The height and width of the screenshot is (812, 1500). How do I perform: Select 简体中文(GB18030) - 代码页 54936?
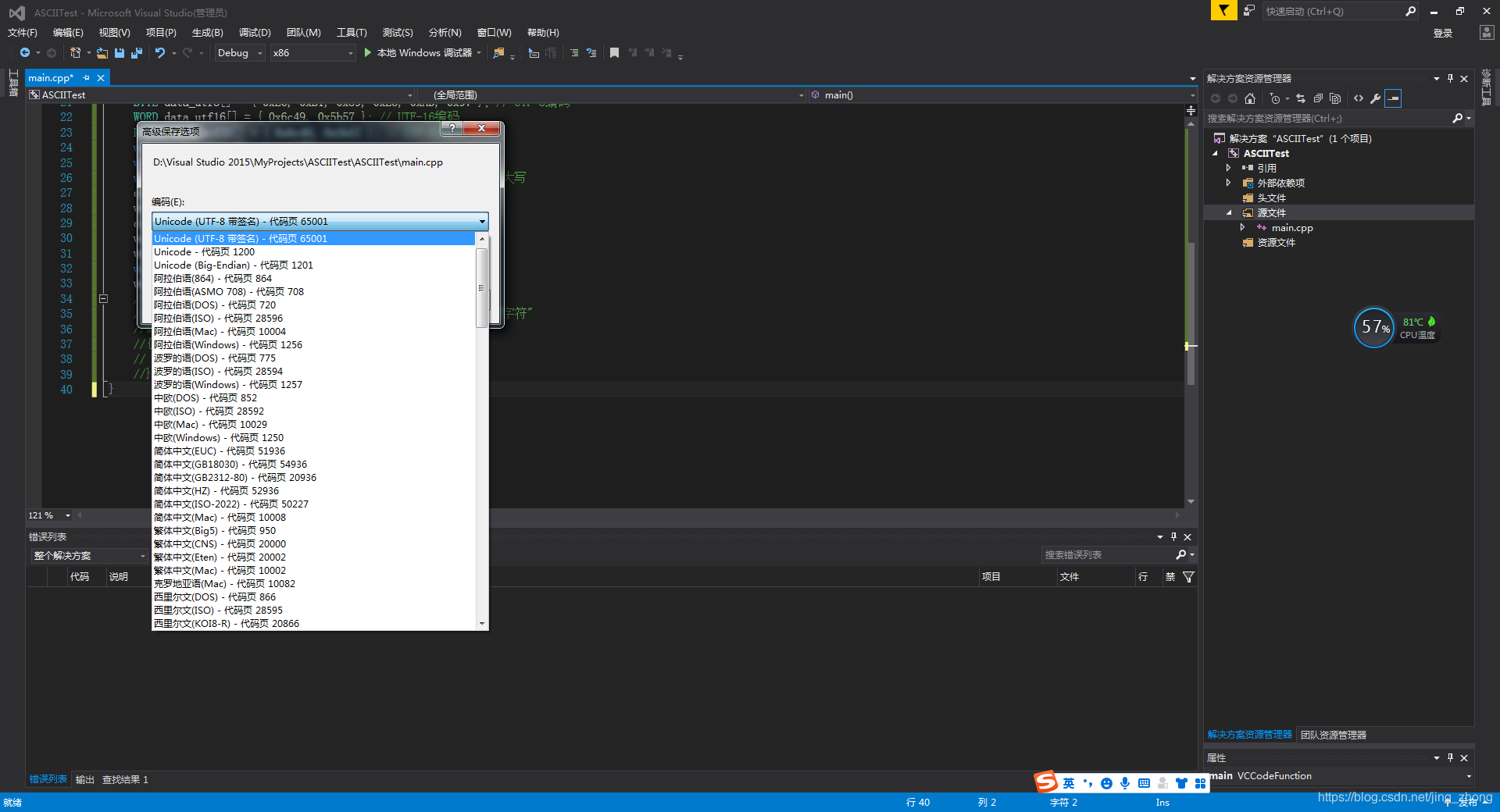coord(313,465)
